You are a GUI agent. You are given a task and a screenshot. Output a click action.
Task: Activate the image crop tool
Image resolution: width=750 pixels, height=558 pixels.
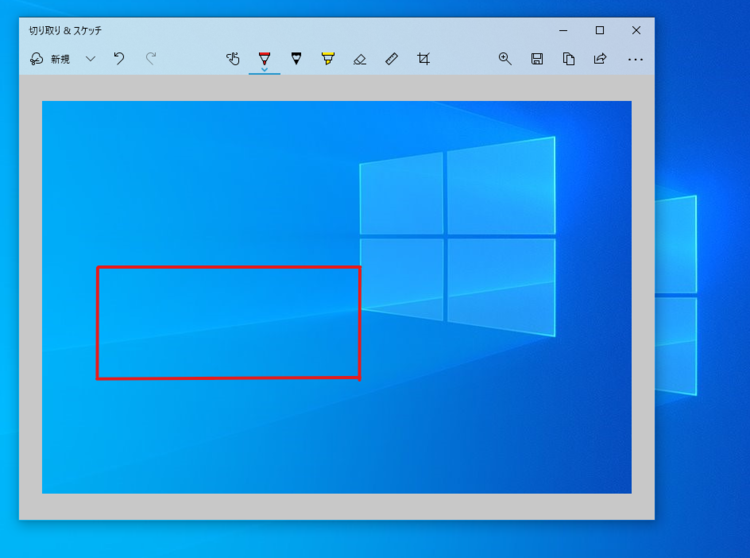(x=423, y=59)
